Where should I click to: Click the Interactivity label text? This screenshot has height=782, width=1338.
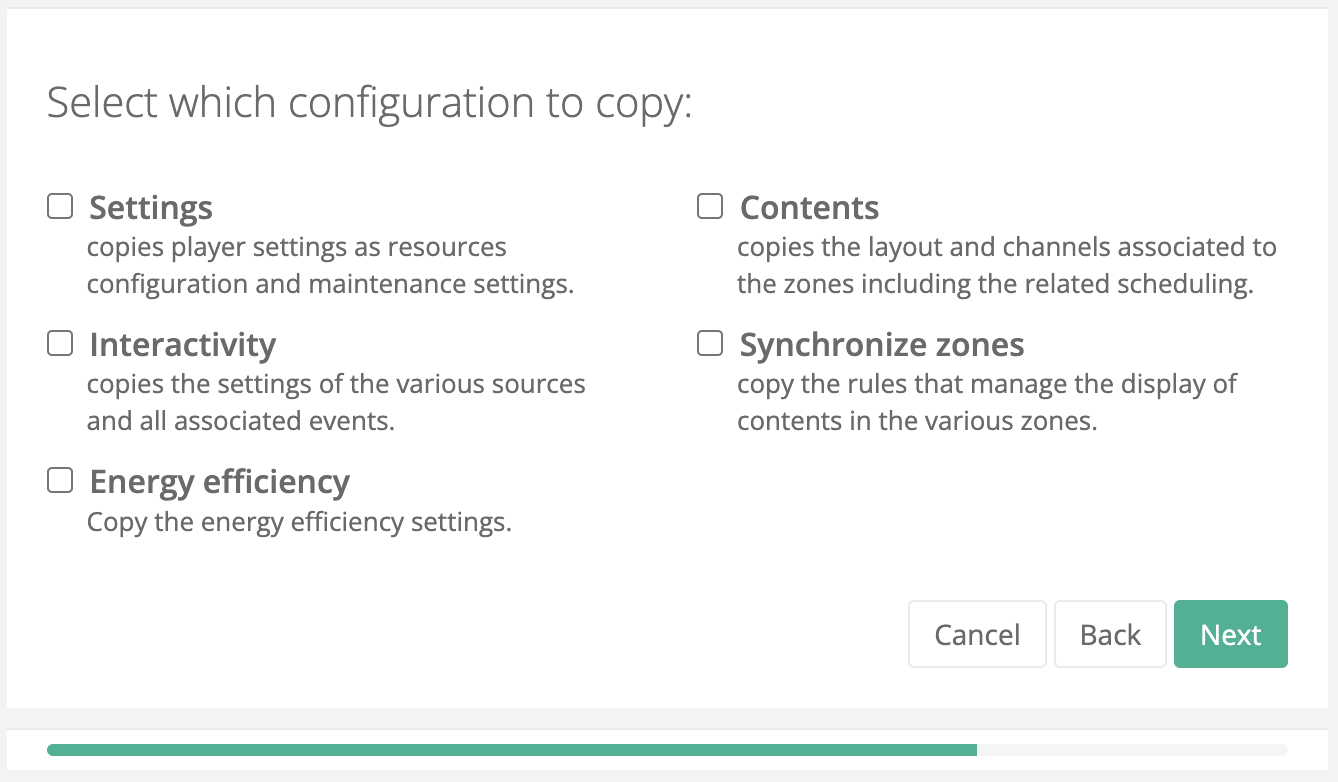[x=182, y=345]
